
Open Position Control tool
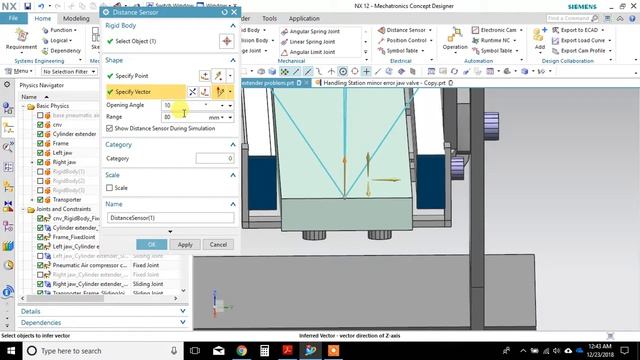coord(402,40)
